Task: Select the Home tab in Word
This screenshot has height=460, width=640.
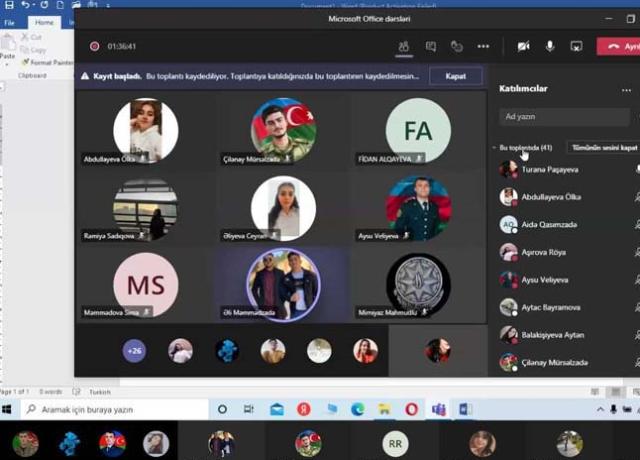Action: point(43,22)
